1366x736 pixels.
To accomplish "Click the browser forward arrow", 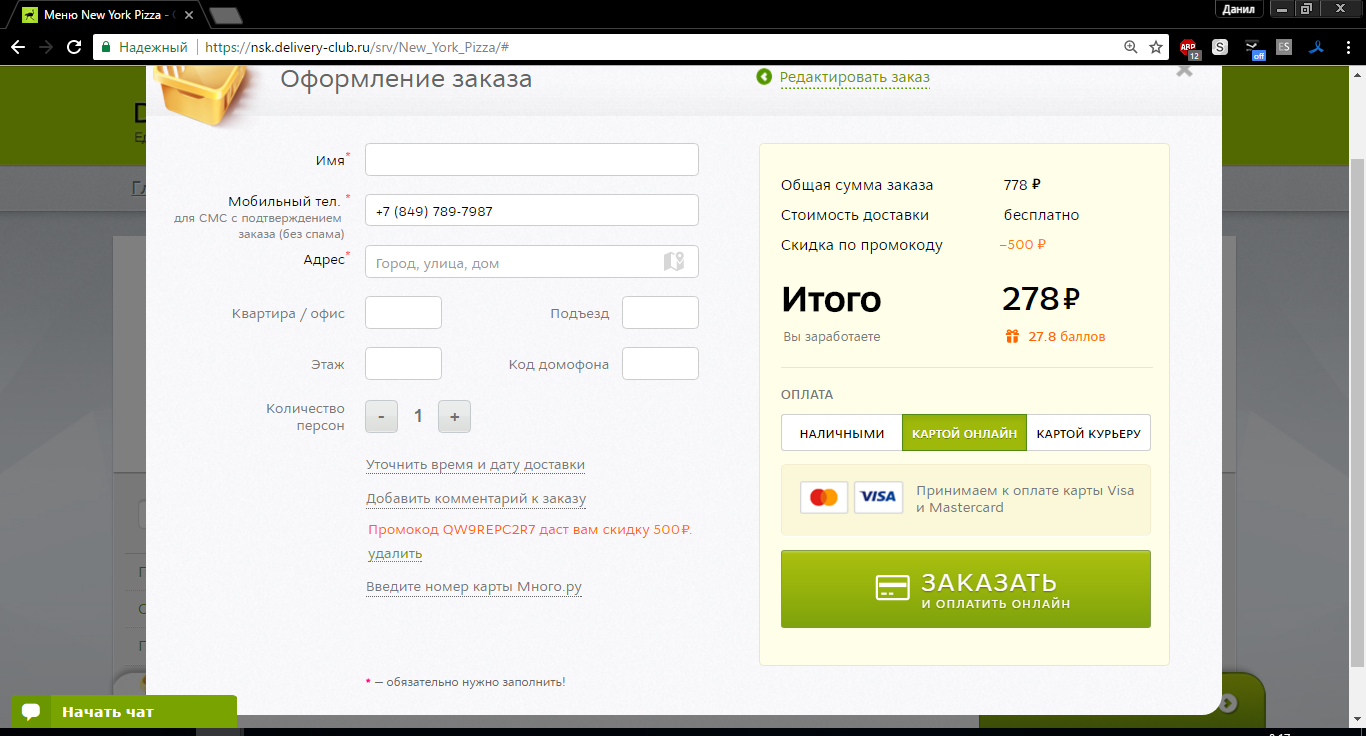I will pyautogui.click(x=46, y=47).
